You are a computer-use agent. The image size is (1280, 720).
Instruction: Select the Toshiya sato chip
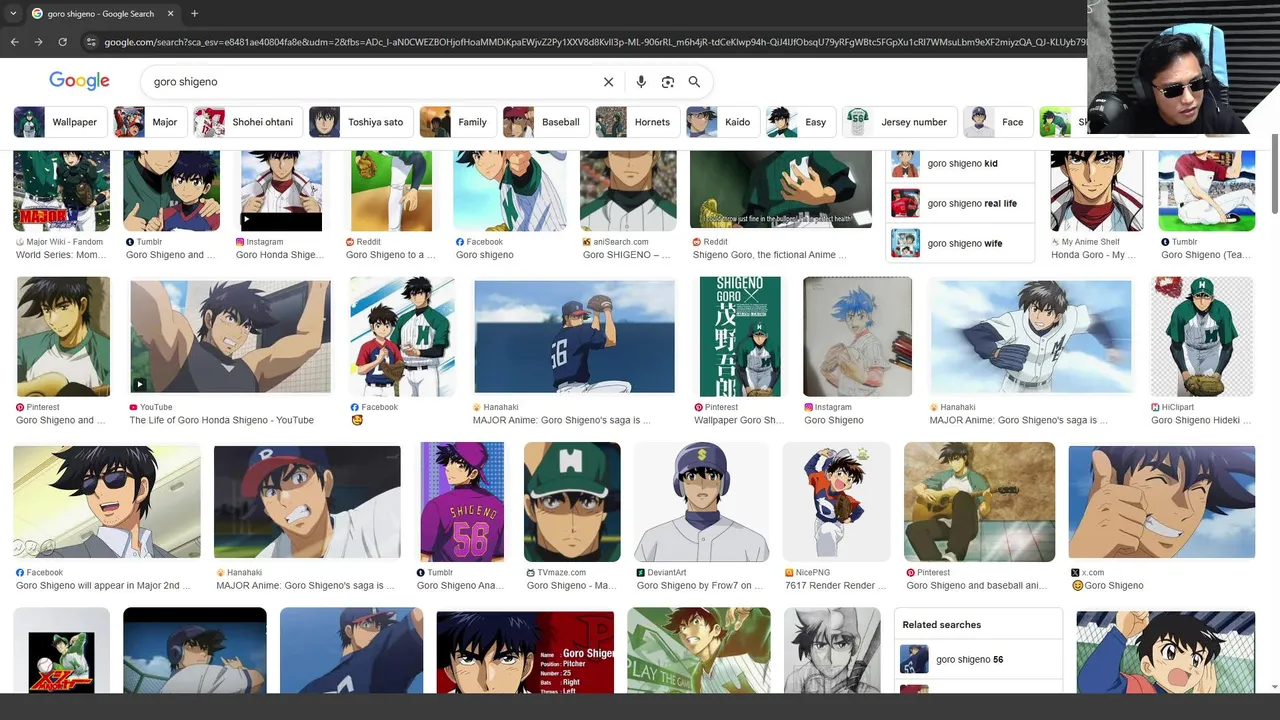[x=360, y=122]
